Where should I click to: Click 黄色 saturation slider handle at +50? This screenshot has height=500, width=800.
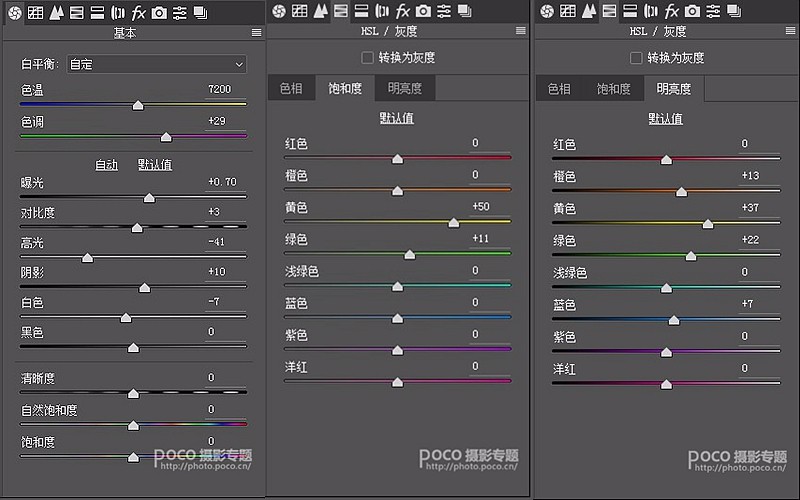(x=454, y=223)
